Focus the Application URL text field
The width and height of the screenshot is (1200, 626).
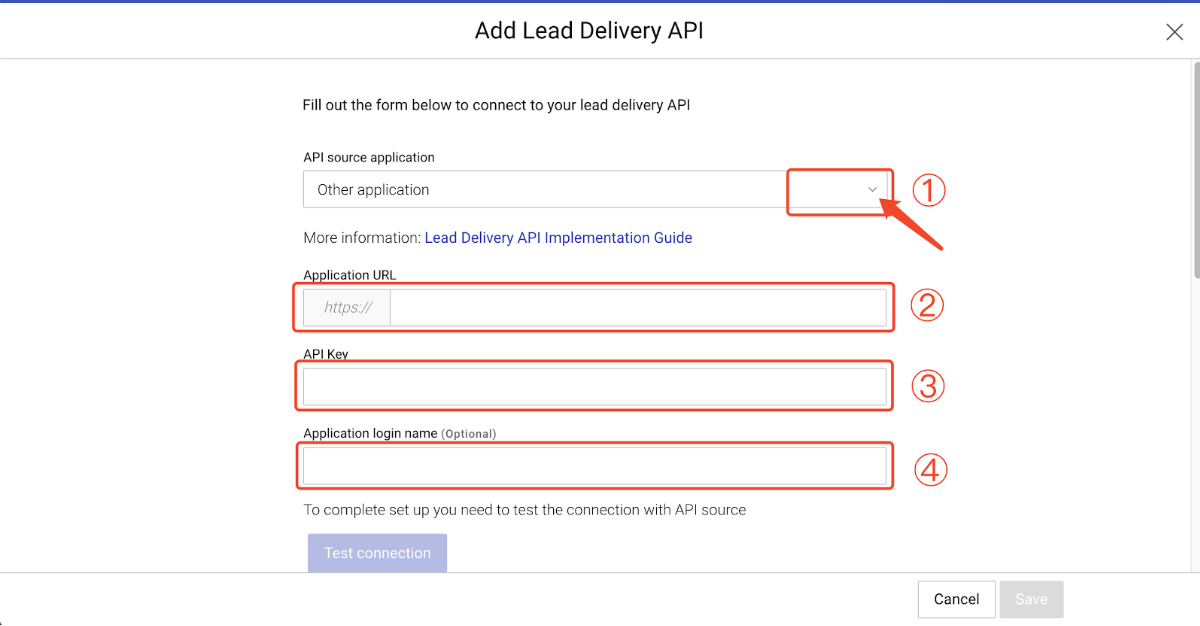(x=637, y=308)
